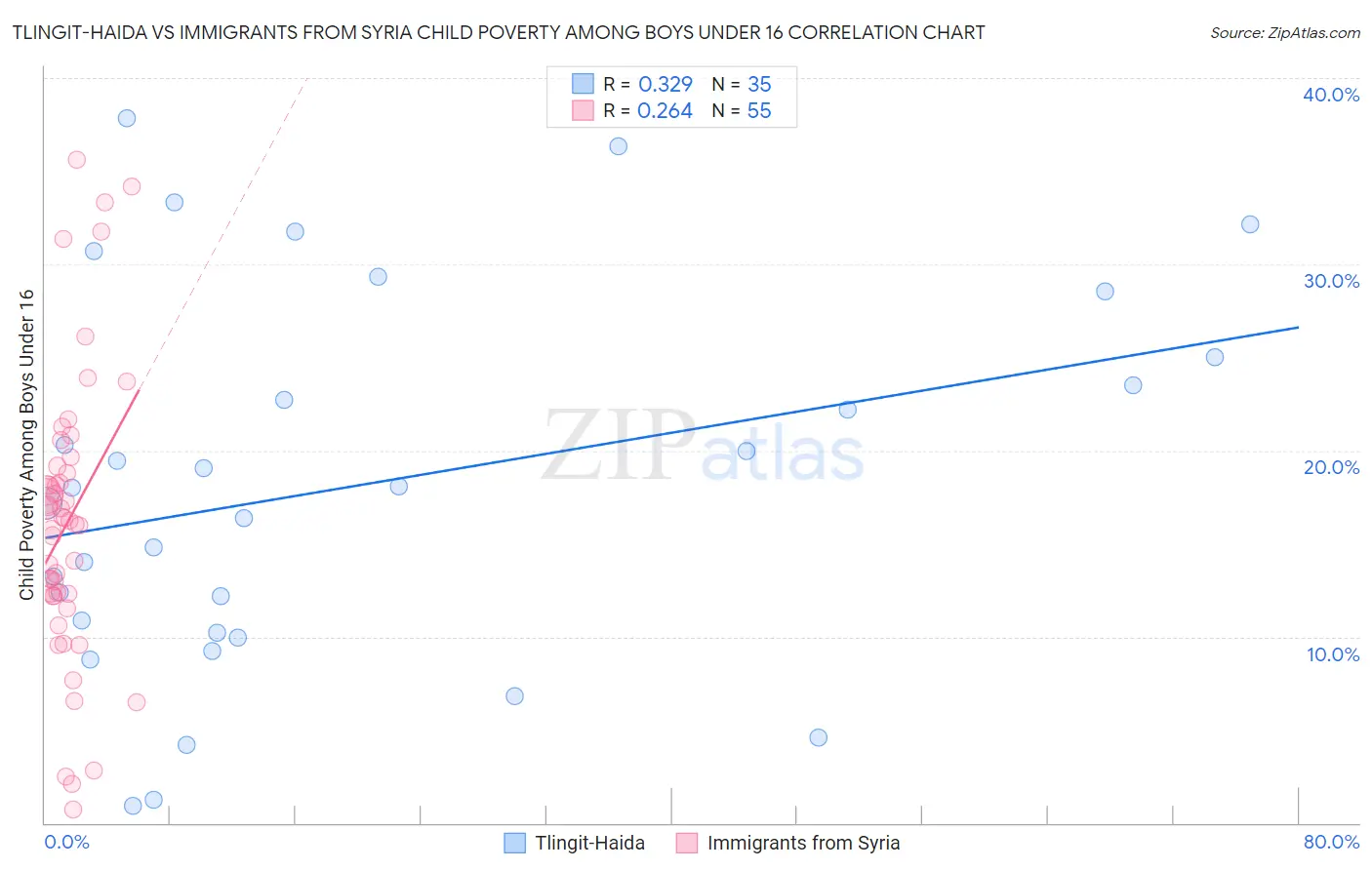This screenshot has width=1372, height=870.
Task: Select the Tlingit-Haida legend label
Action: (589, 843)
